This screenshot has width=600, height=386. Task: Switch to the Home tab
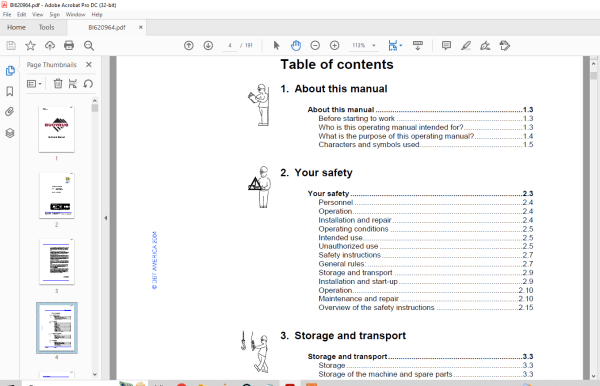(16, 27)
